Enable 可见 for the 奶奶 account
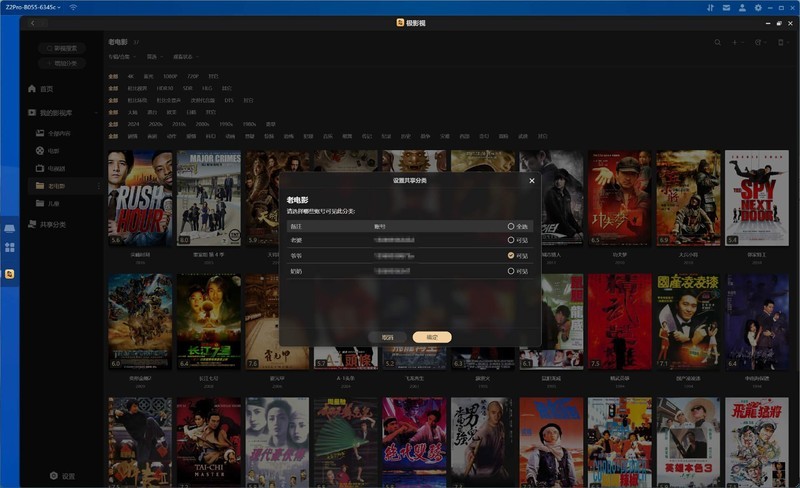 pyautogui.click(x=511, y=271)
